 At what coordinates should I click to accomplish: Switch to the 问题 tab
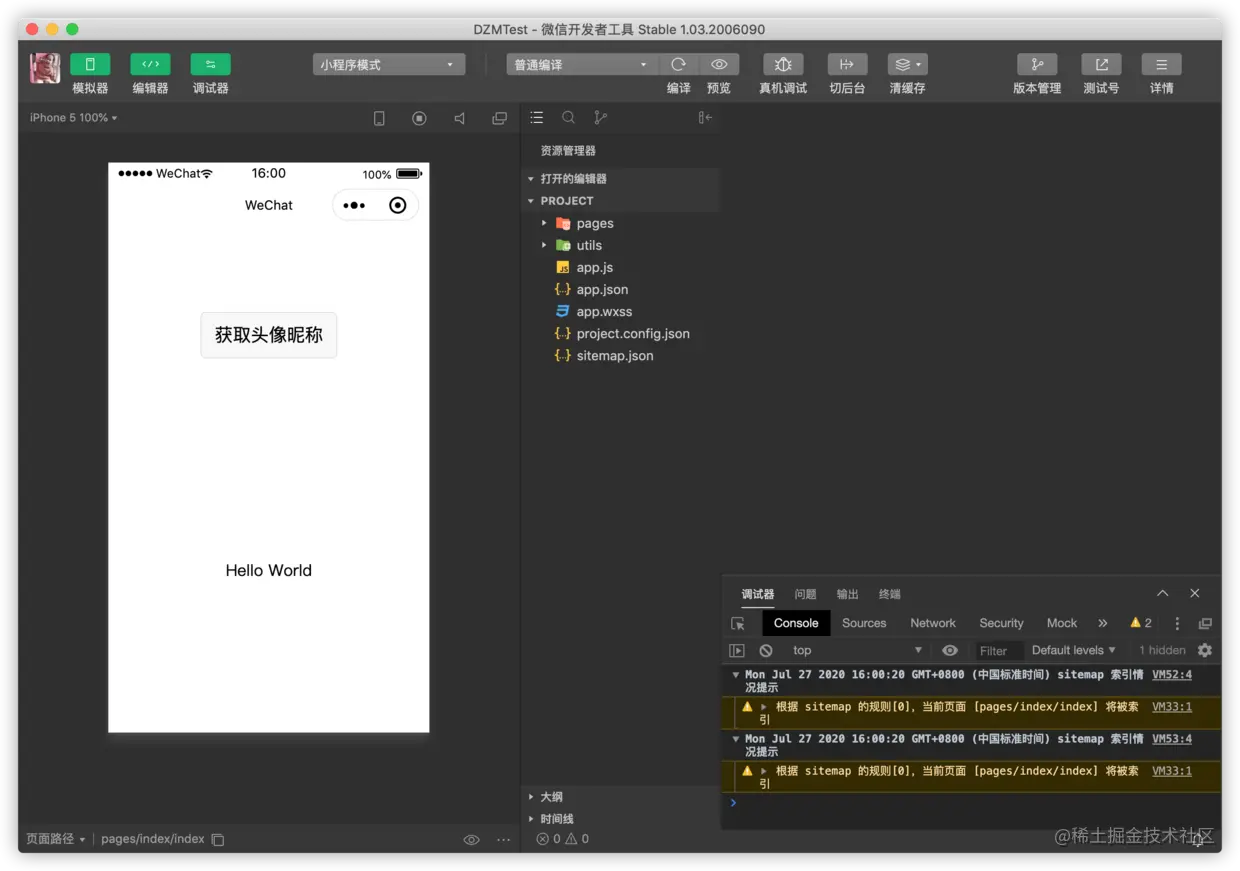[805, 594]
